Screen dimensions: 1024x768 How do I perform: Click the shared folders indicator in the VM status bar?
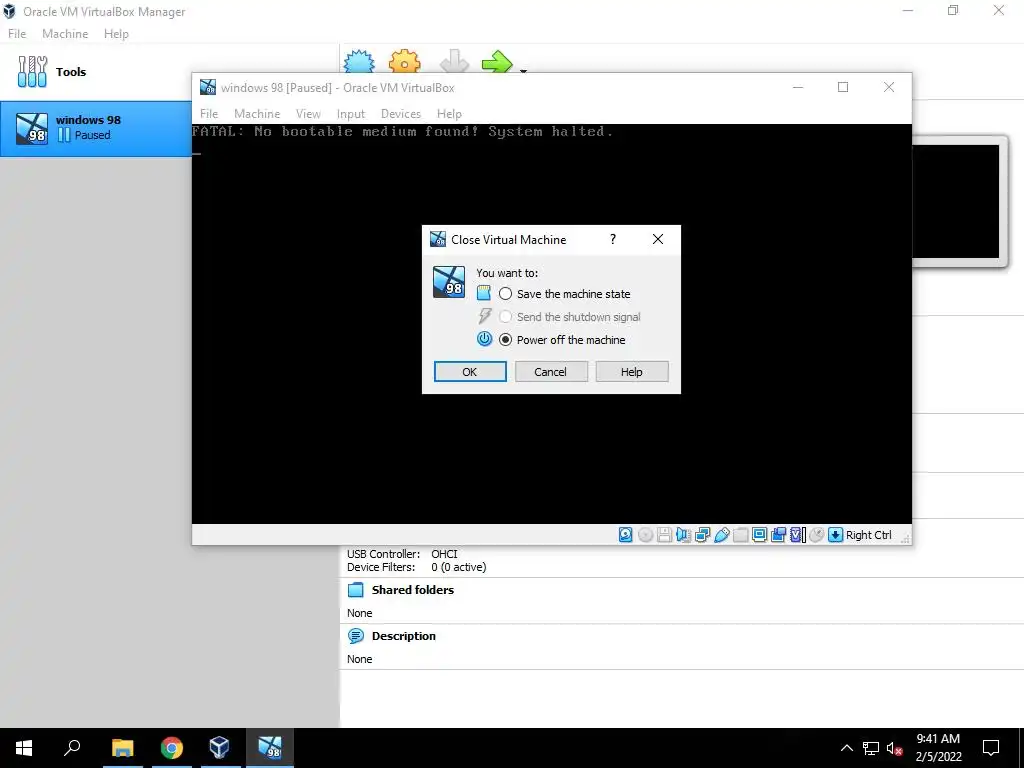click(x=741, y=535)
